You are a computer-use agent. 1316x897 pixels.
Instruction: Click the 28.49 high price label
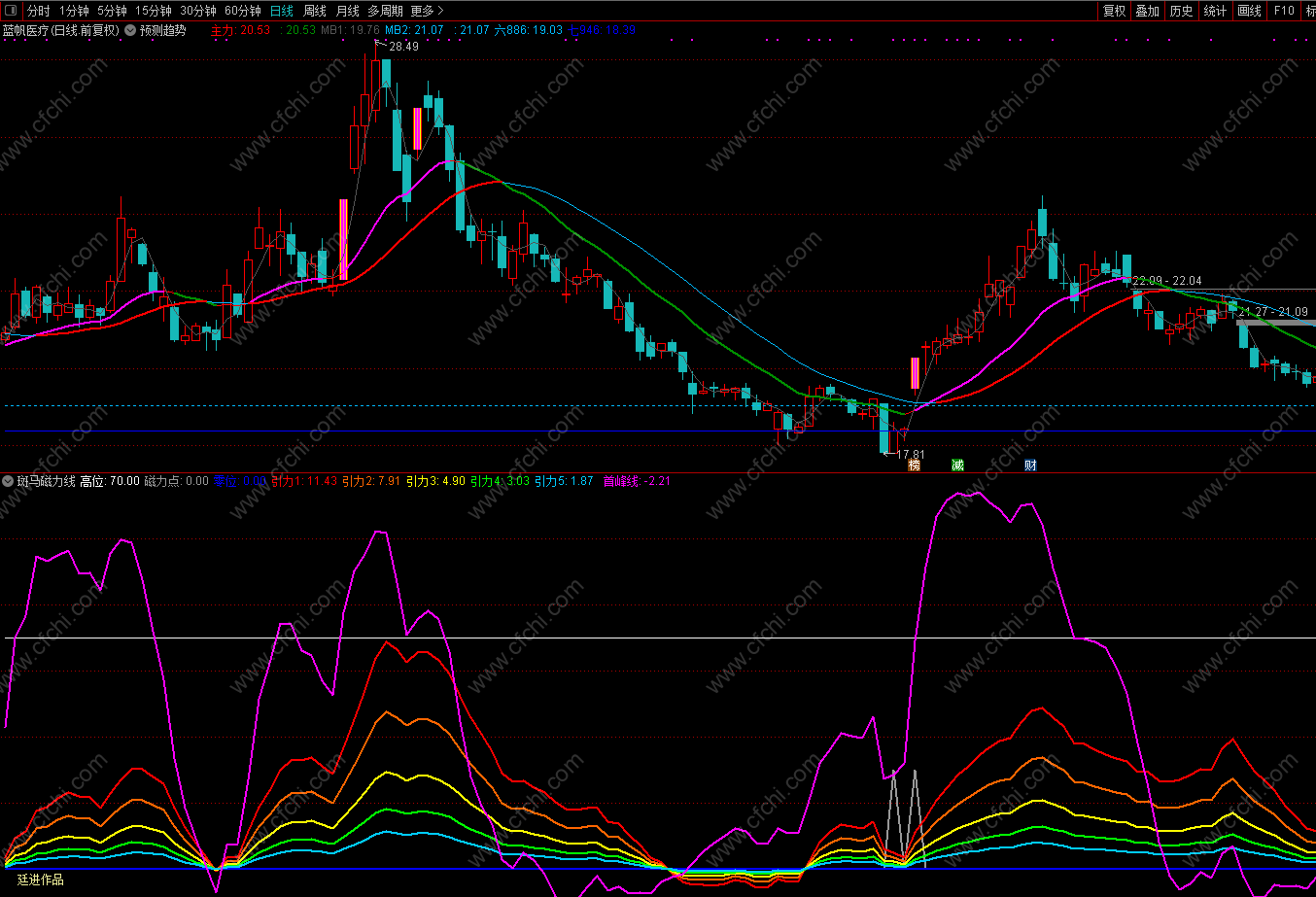pyautogui.click(x=403, y=47)
